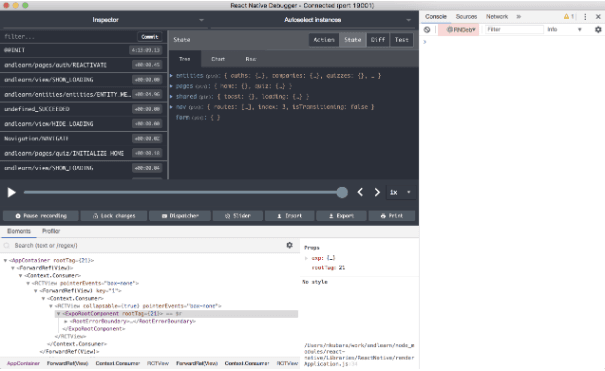Select the first Context.Consumer tree node
605x371 pixels.
click(52, 275)
